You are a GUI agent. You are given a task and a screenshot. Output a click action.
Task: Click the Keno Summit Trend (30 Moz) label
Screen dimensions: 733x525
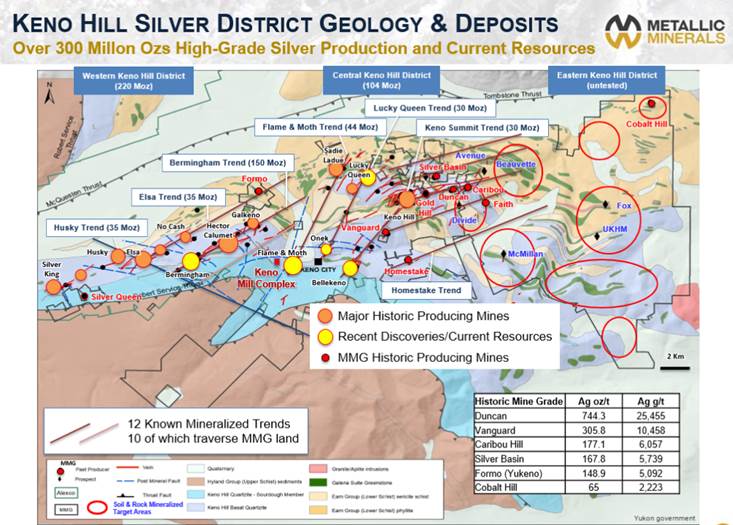(482, 128)
